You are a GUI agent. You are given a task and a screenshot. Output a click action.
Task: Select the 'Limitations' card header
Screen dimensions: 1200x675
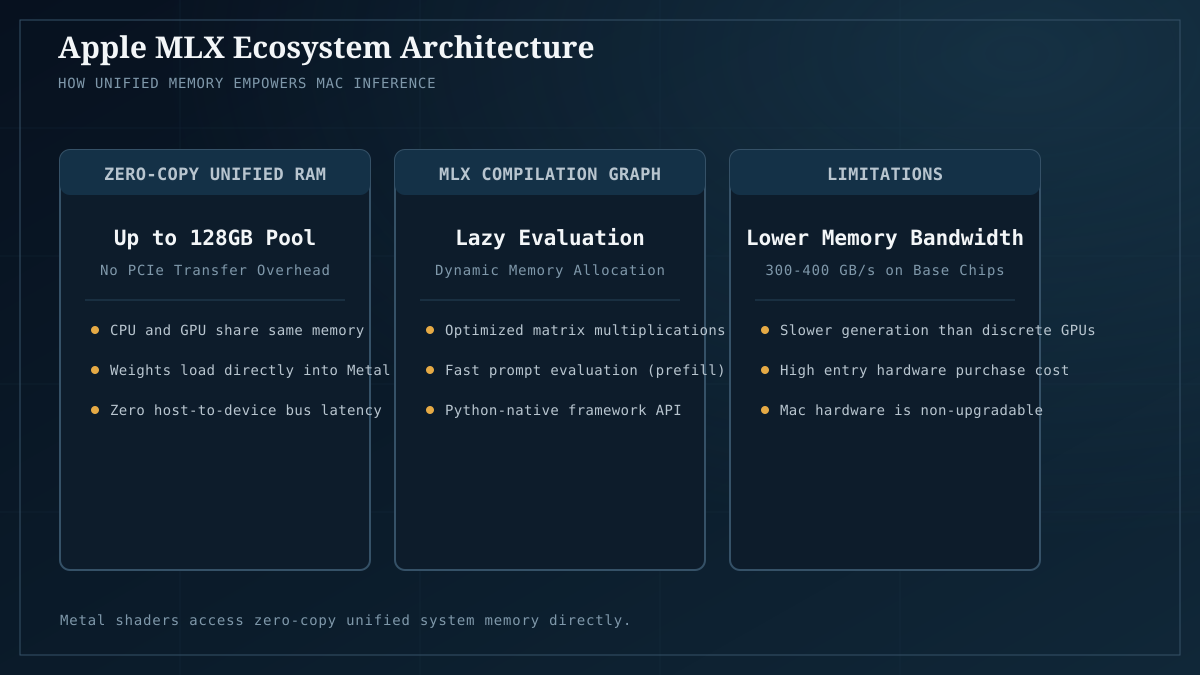point(885,174)
